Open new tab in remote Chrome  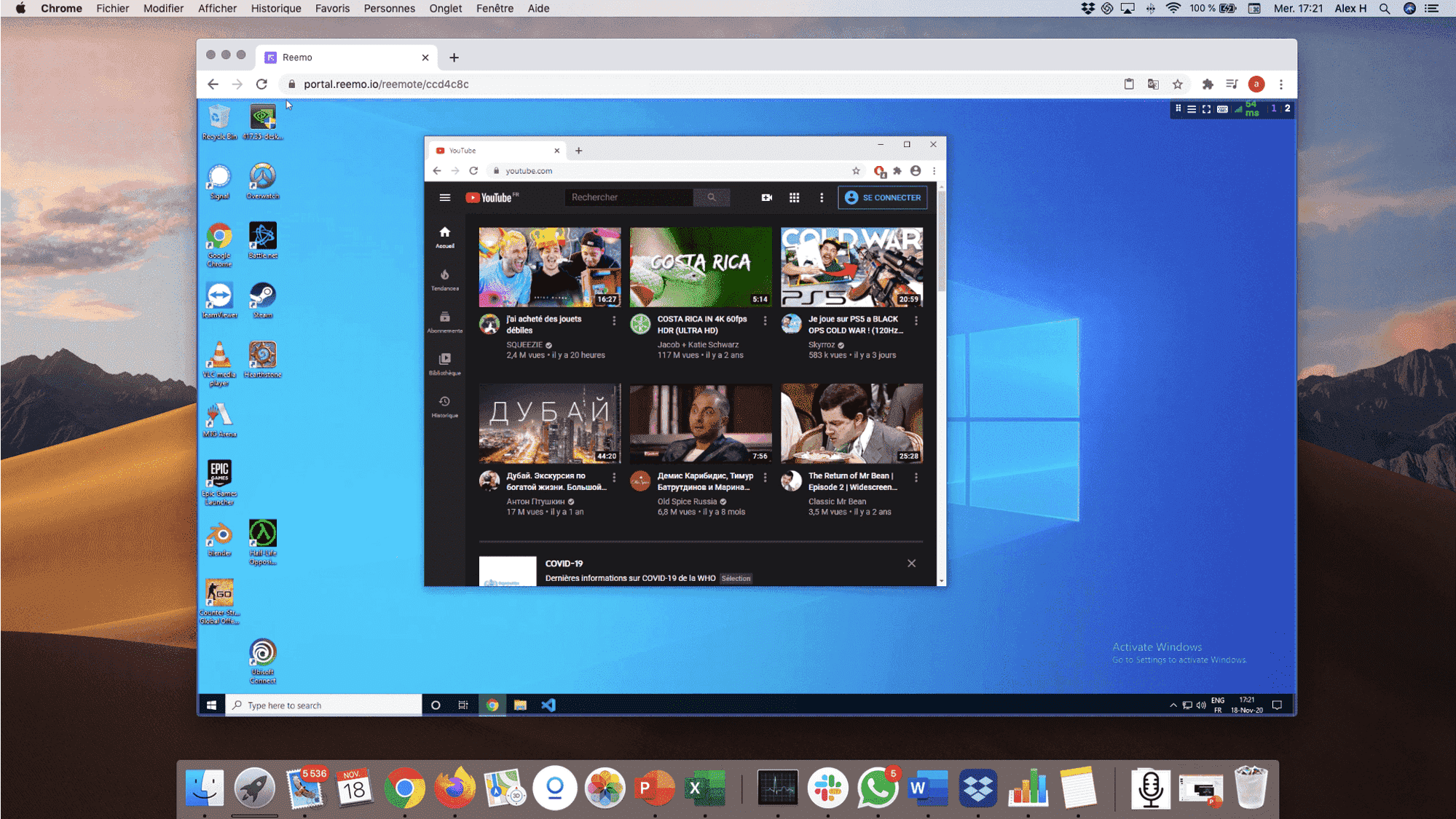click(578, 151)
